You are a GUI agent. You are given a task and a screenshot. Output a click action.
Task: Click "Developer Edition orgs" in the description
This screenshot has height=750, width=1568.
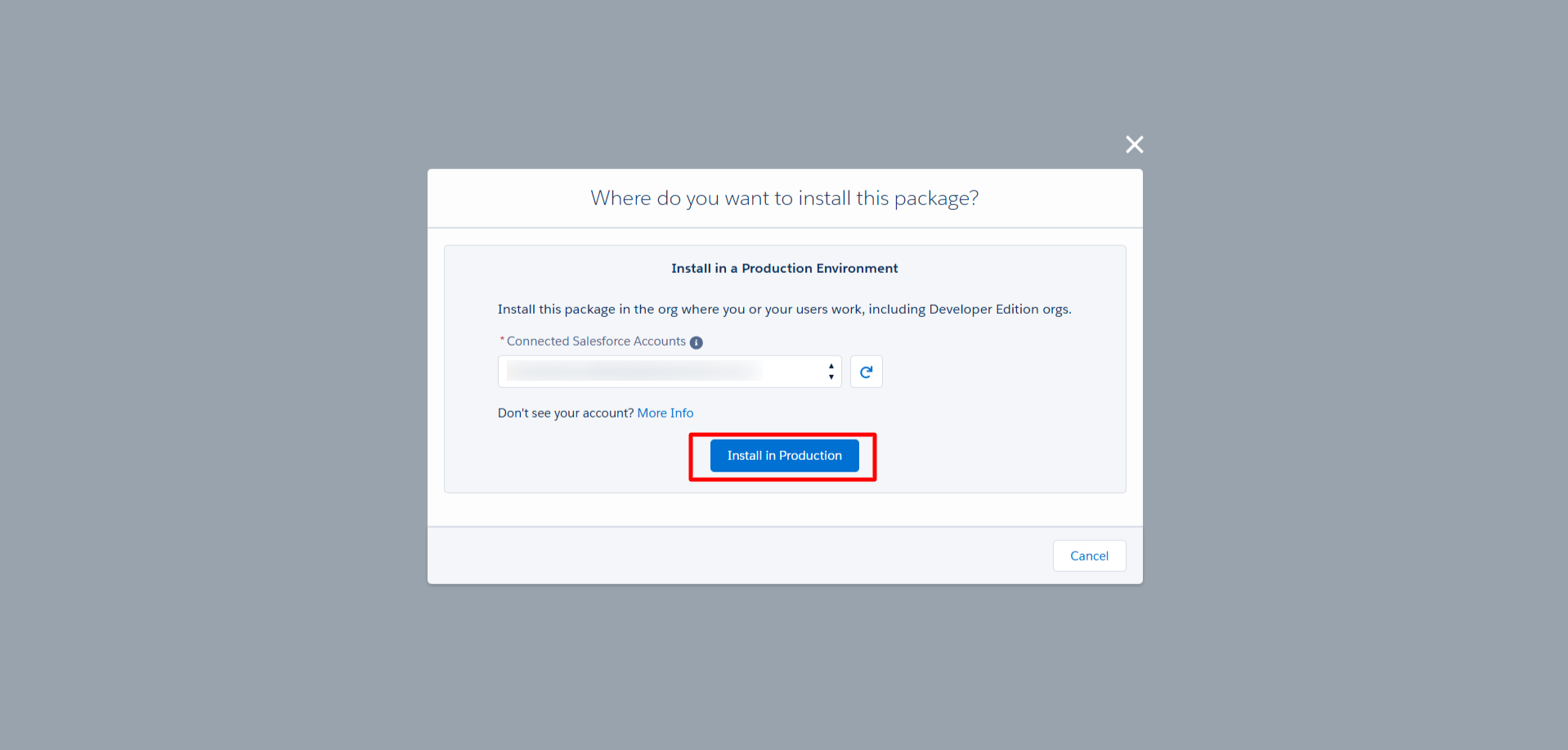coord(998,310)
